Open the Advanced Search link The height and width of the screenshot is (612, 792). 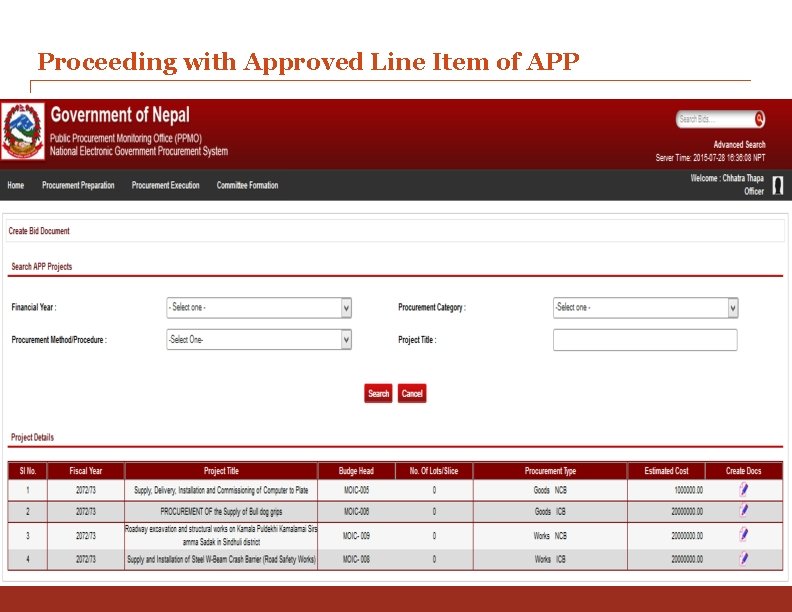click(x=739, y=144)
